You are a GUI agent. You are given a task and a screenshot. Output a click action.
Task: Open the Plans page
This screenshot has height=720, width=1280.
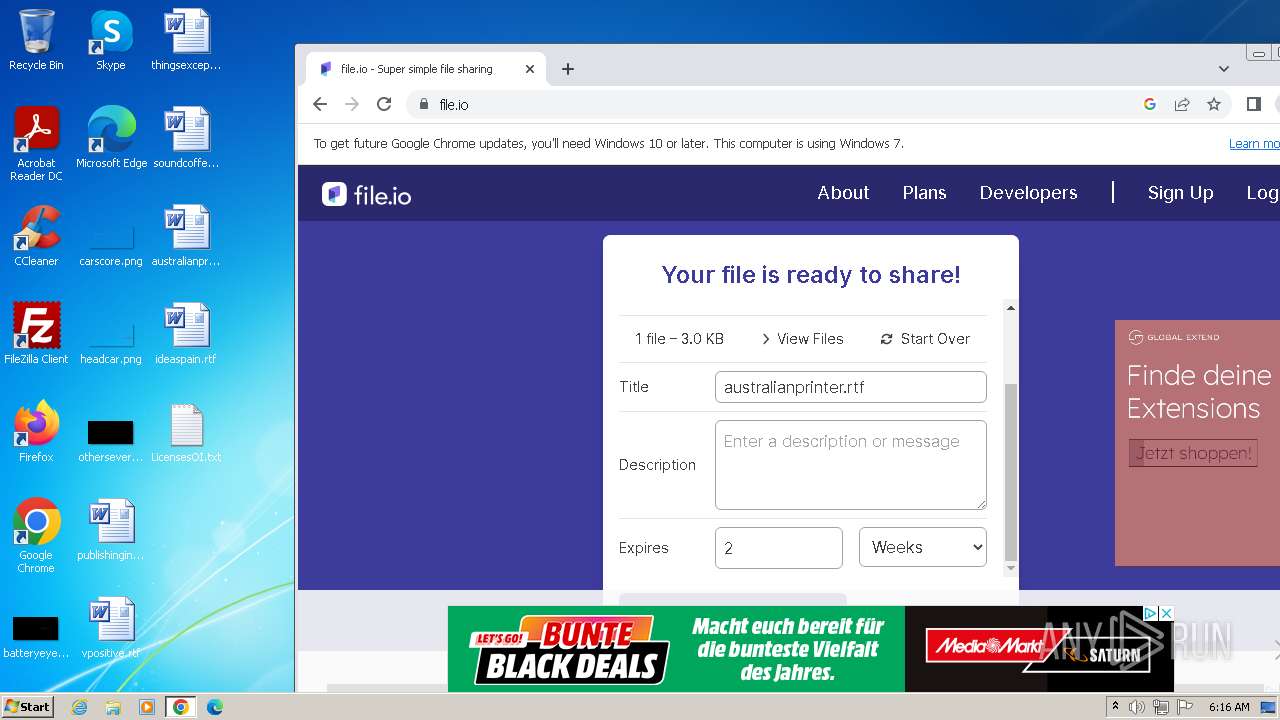(x=924, y=193)
